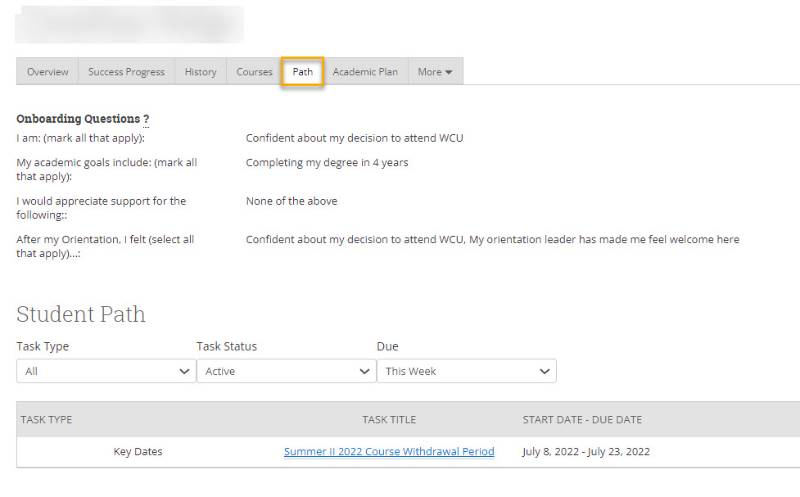This screenshot has height=497, width=800.
Task: Expand the More tab menu
Action: [435, 72]
